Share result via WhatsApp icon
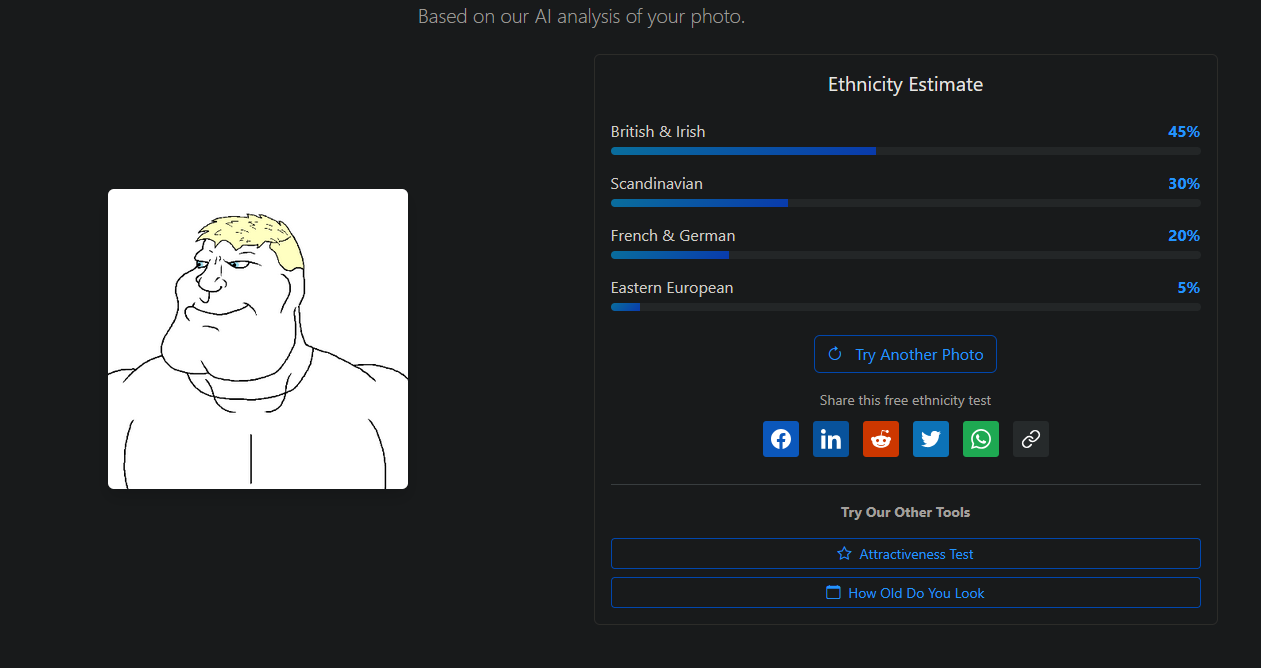 [981, 439]
